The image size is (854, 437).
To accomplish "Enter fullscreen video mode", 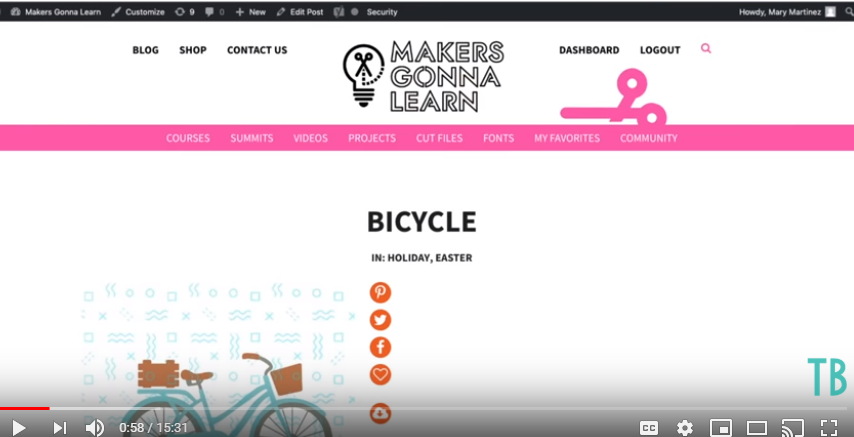I will point(828,427).
